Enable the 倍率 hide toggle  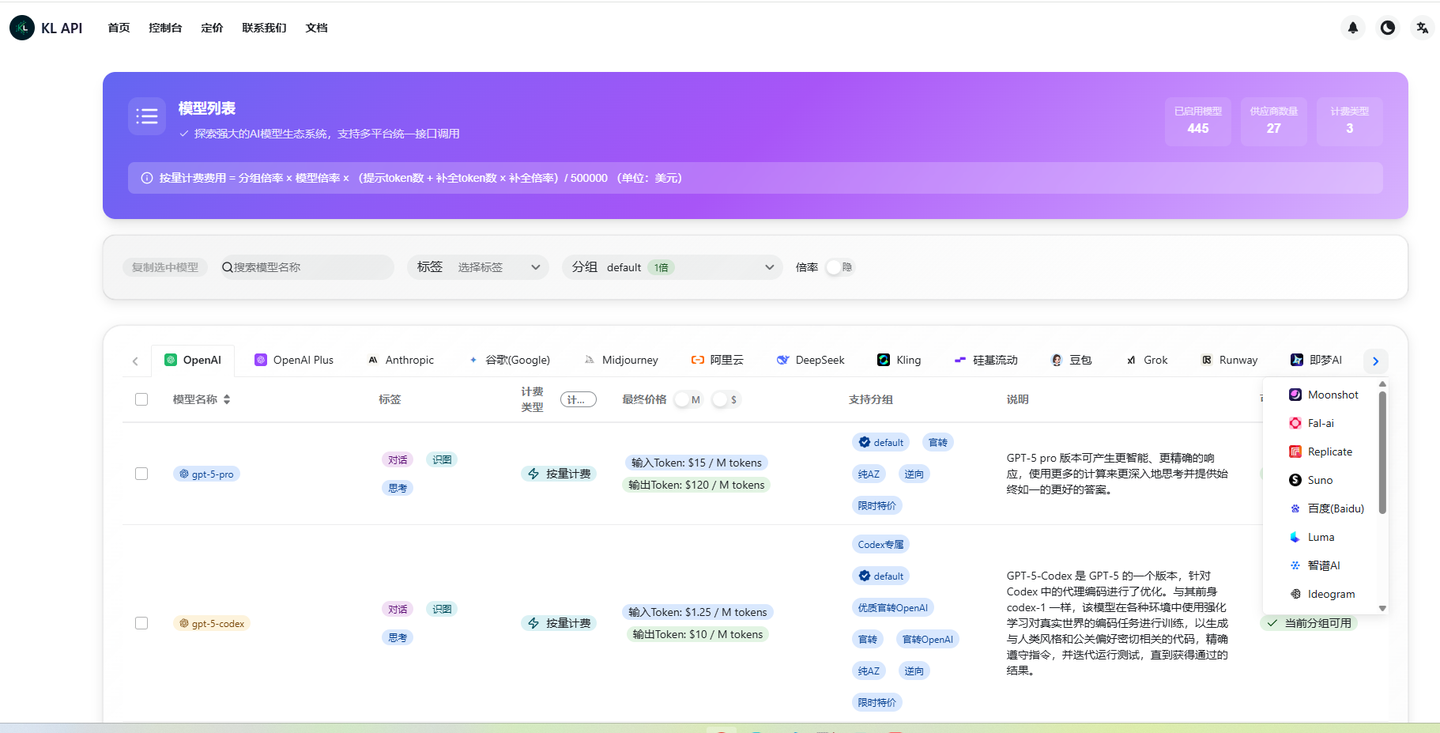pos(838,267)
